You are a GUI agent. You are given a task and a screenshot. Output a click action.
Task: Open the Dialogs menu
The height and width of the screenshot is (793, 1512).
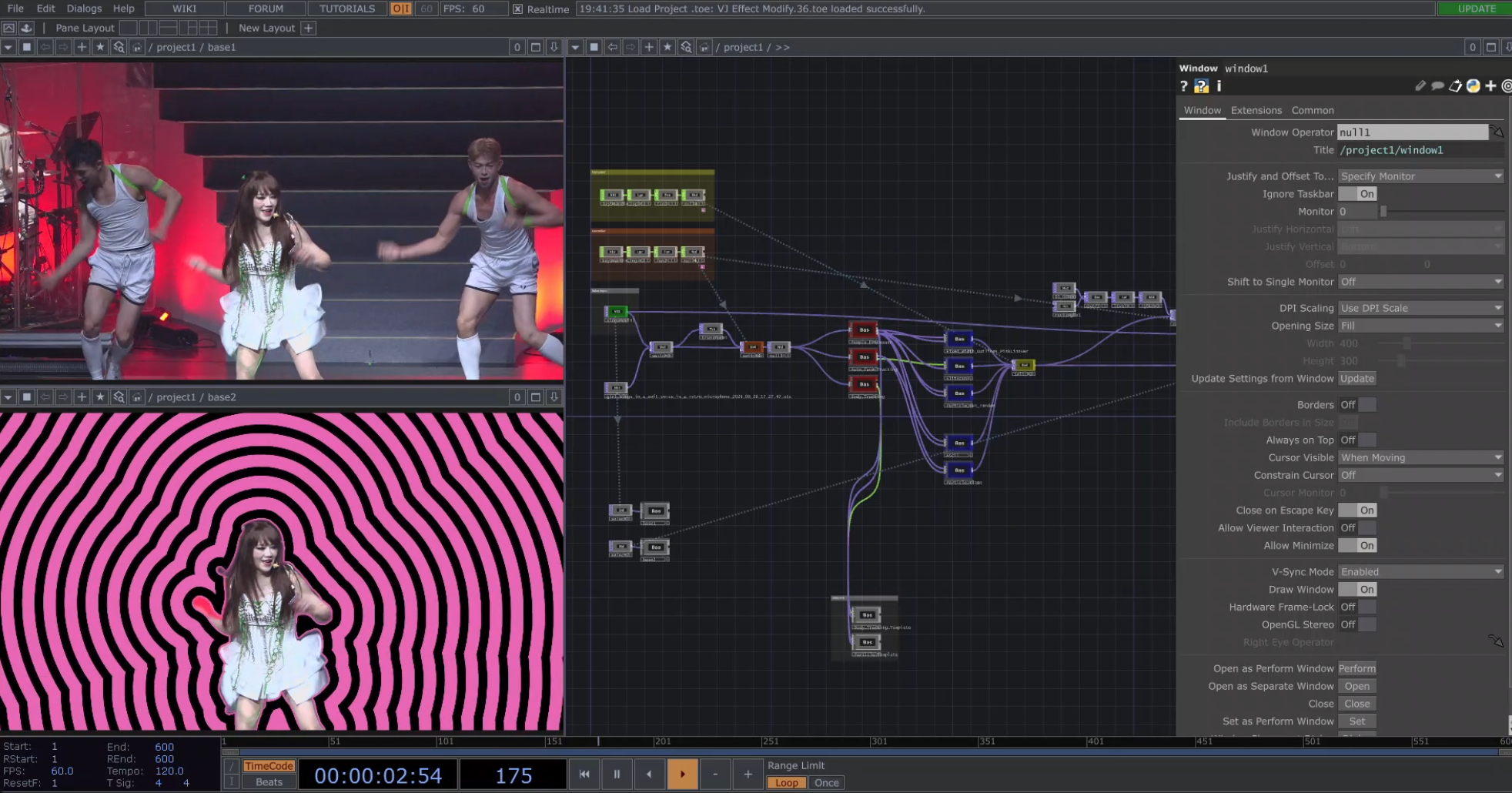[84, 8]
